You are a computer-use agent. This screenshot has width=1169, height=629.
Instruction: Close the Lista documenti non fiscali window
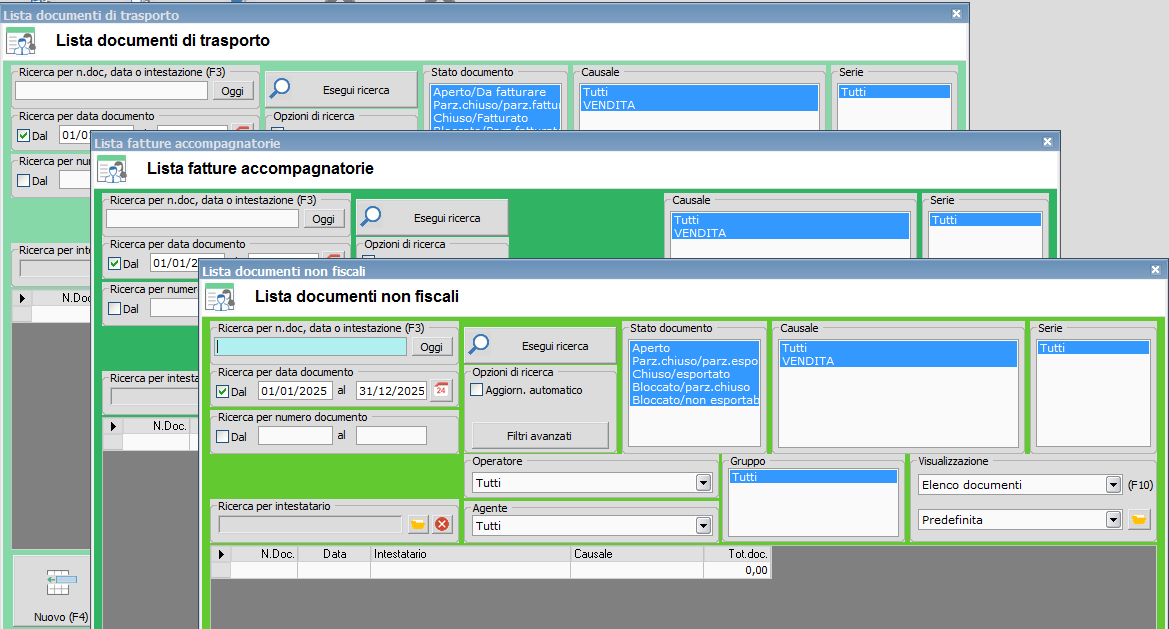click(1155, 270)
